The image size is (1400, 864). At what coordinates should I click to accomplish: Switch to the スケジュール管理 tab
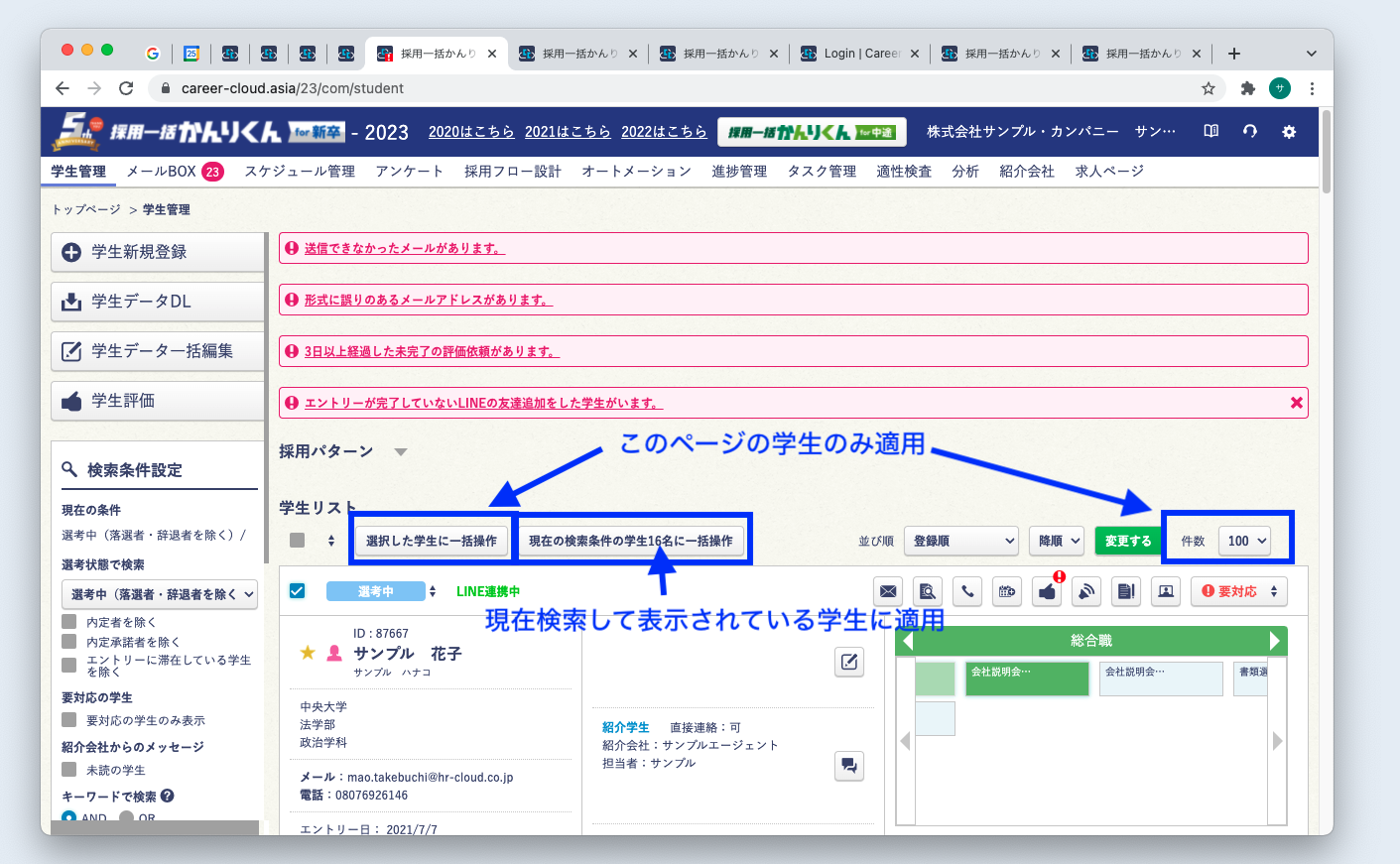(x=300, y=172)
